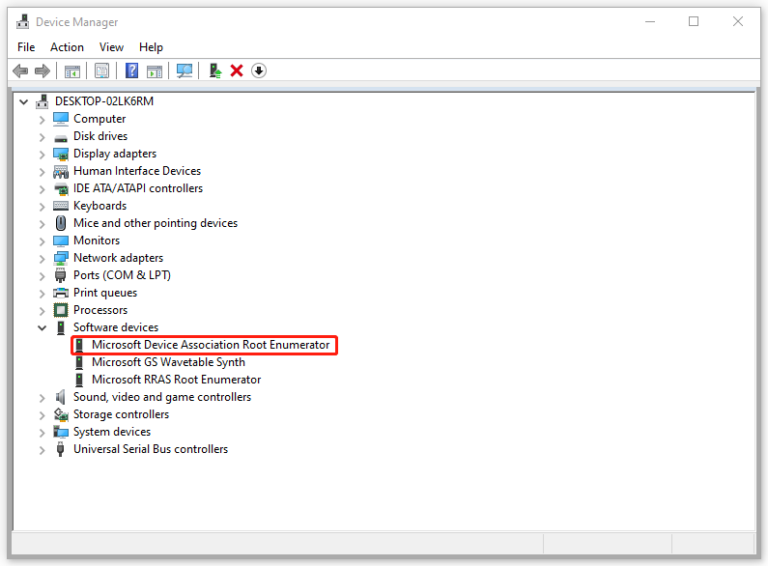This screenshot has width=768, height=566.
Task: Click the Ports (COM & LPT) icon
Action: coord(60,276)
